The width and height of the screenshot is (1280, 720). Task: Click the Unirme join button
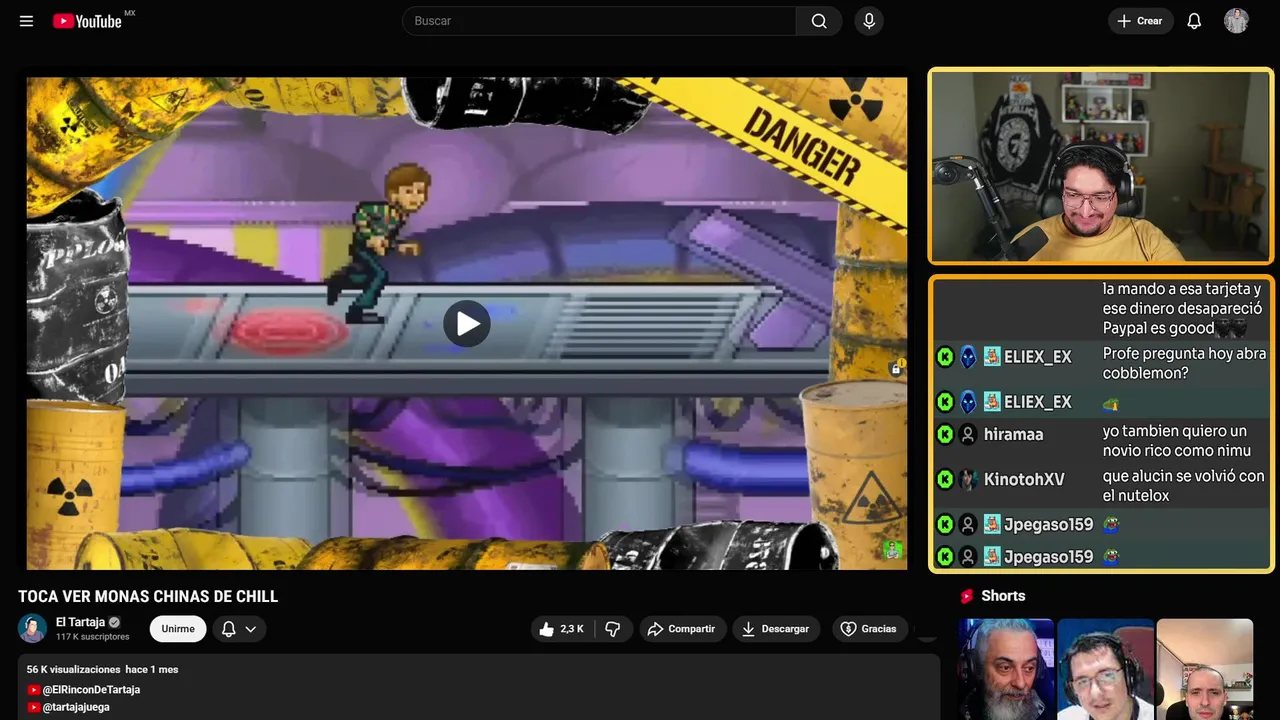coord(178,629)
